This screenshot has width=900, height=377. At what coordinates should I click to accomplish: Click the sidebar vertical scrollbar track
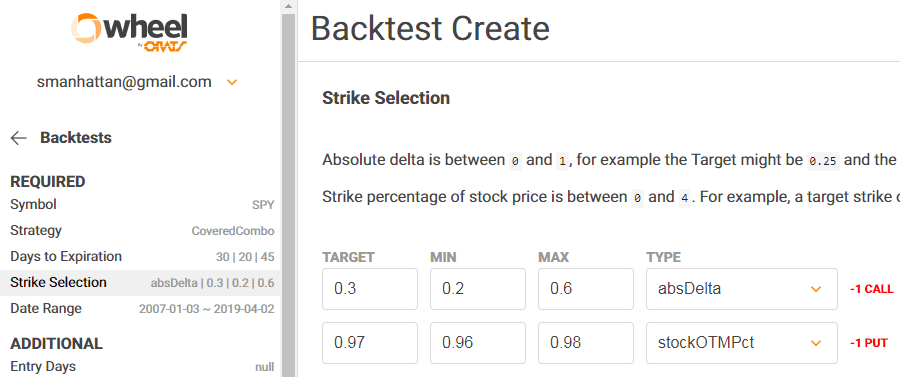(288, 195)
